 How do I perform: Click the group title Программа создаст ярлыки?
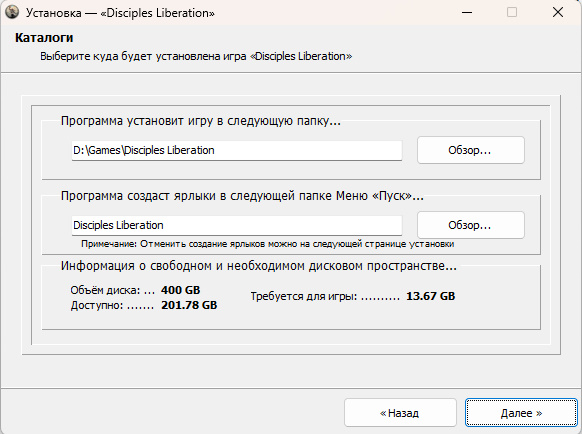pos(242,196)
